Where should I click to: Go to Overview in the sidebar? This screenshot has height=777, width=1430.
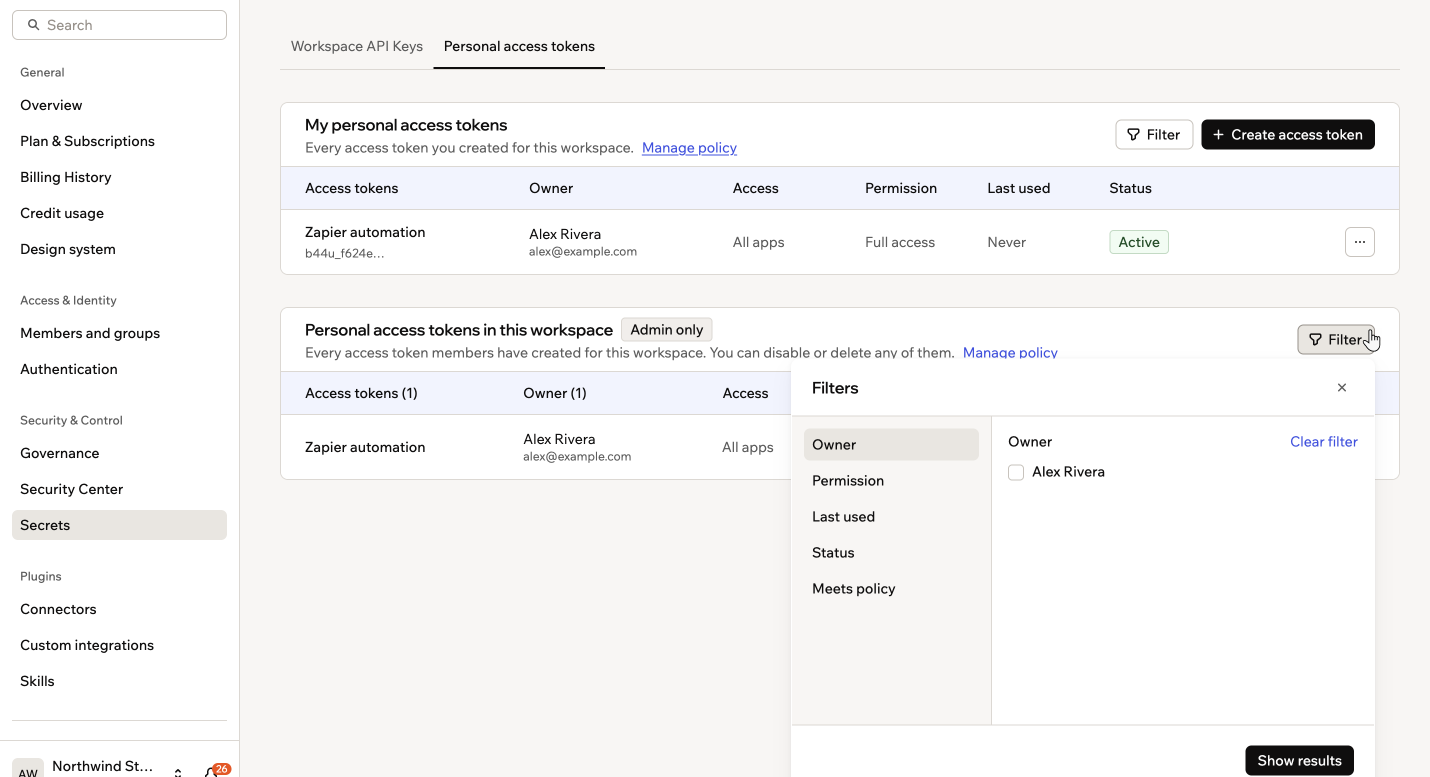click(119, 105)
